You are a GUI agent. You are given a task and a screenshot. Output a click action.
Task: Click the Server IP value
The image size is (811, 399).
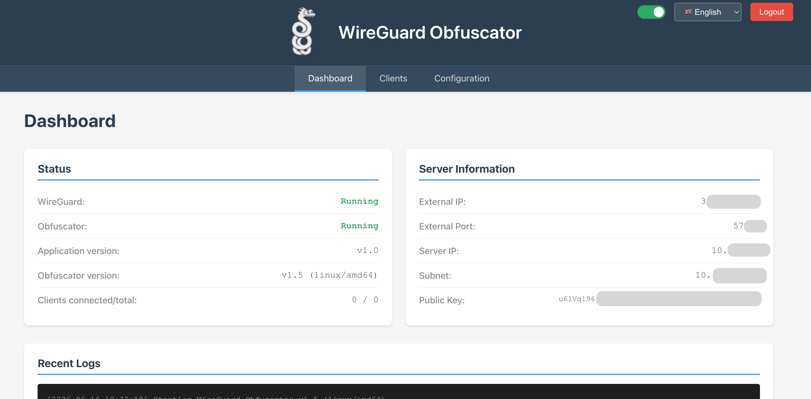[741, 250]
